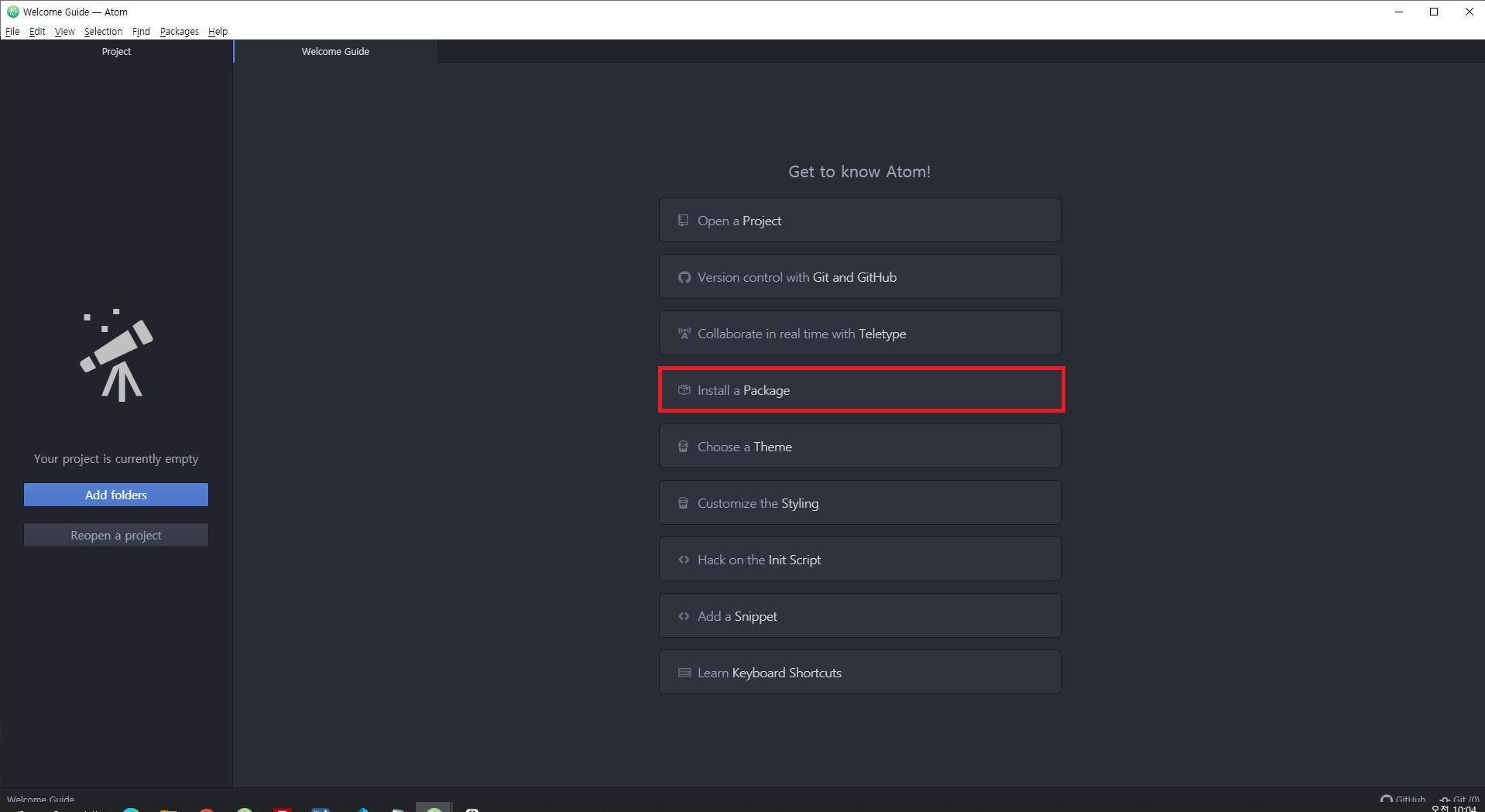The height and width of the screenshot is (812, 1485).
Task: Click the package box icon beside Install a Package
Action: point(684,390)
